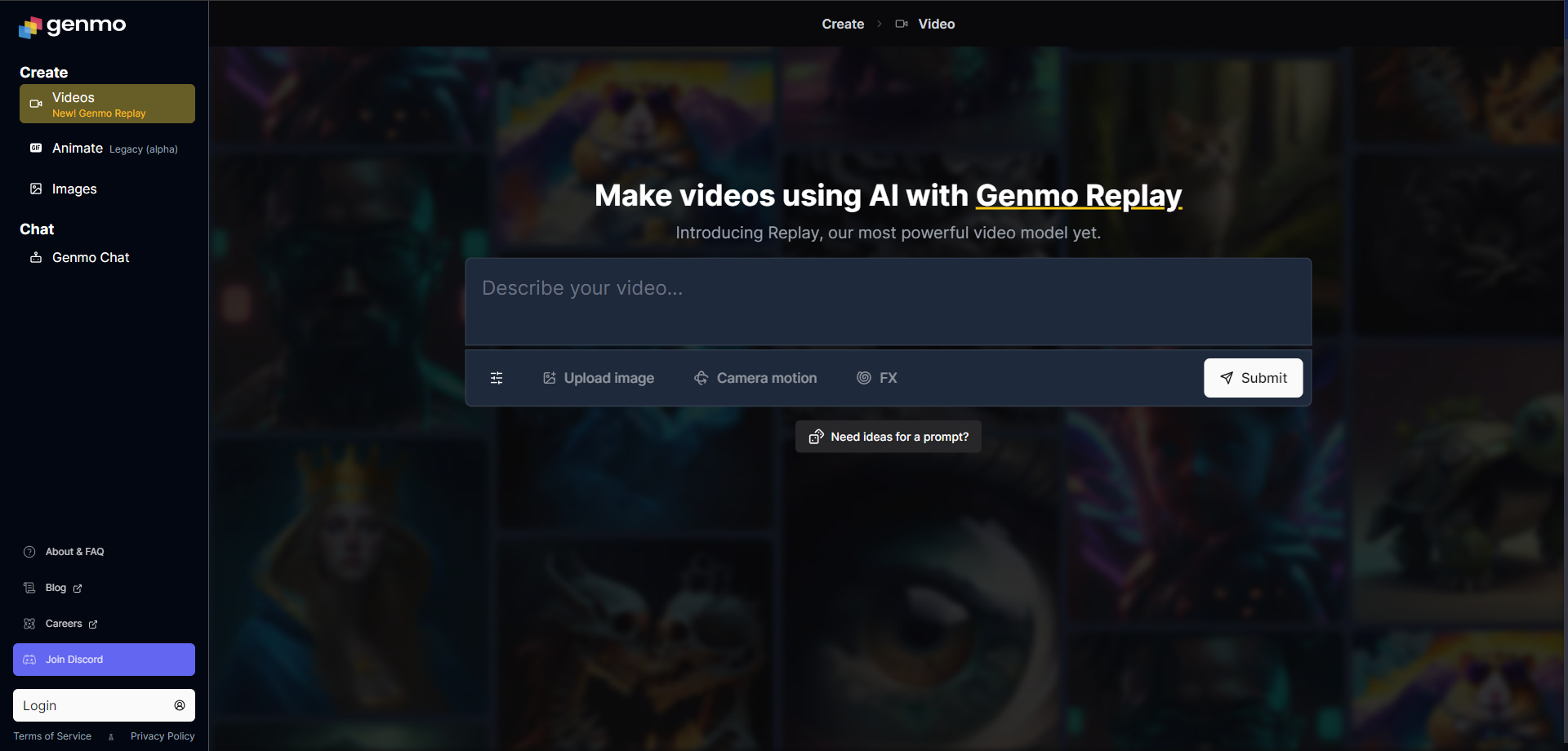Open the settings sliders icon

(x=497, y=378)
